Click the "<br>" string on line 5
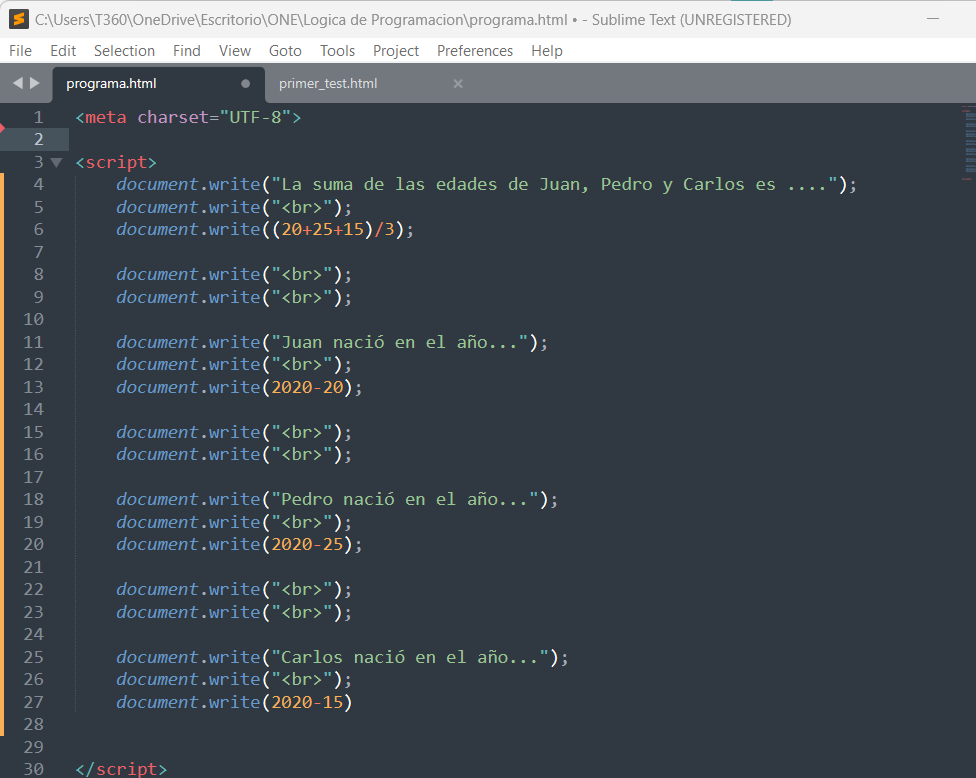Image resolution: width=976 pixels, height=778 pixels. point(302,207)
